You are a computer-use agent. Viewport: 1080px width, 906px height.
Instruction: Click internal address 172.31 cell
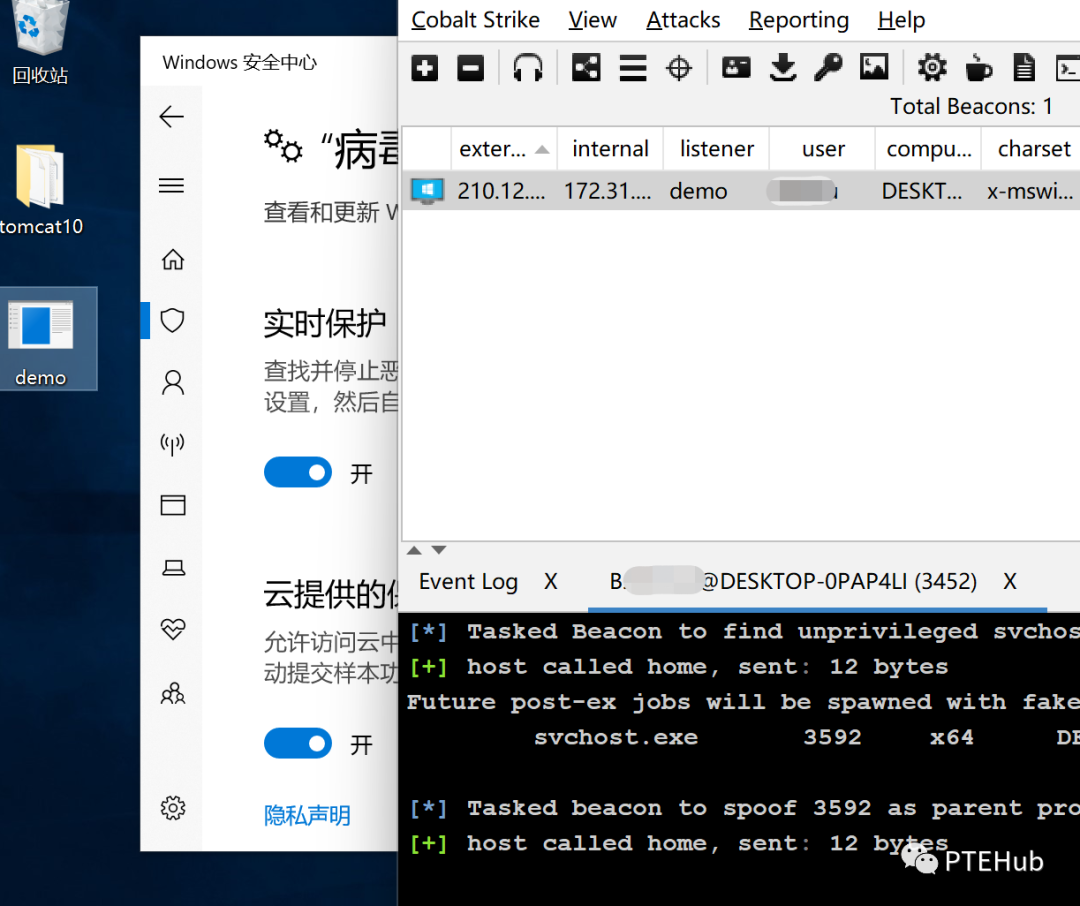[x=608, y=191]
